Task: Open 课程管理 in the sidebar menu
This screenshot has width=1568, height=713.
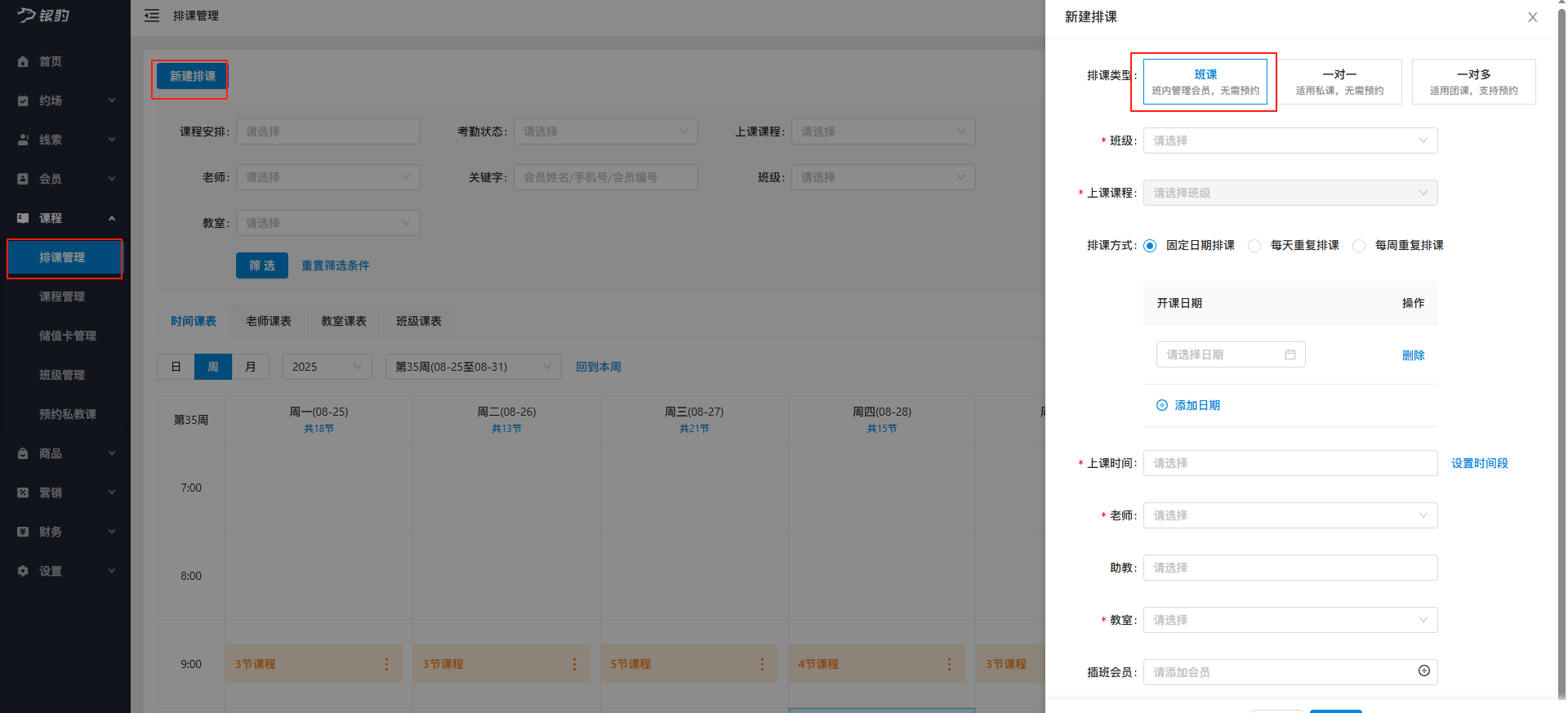Action: [x=62, y=296]
